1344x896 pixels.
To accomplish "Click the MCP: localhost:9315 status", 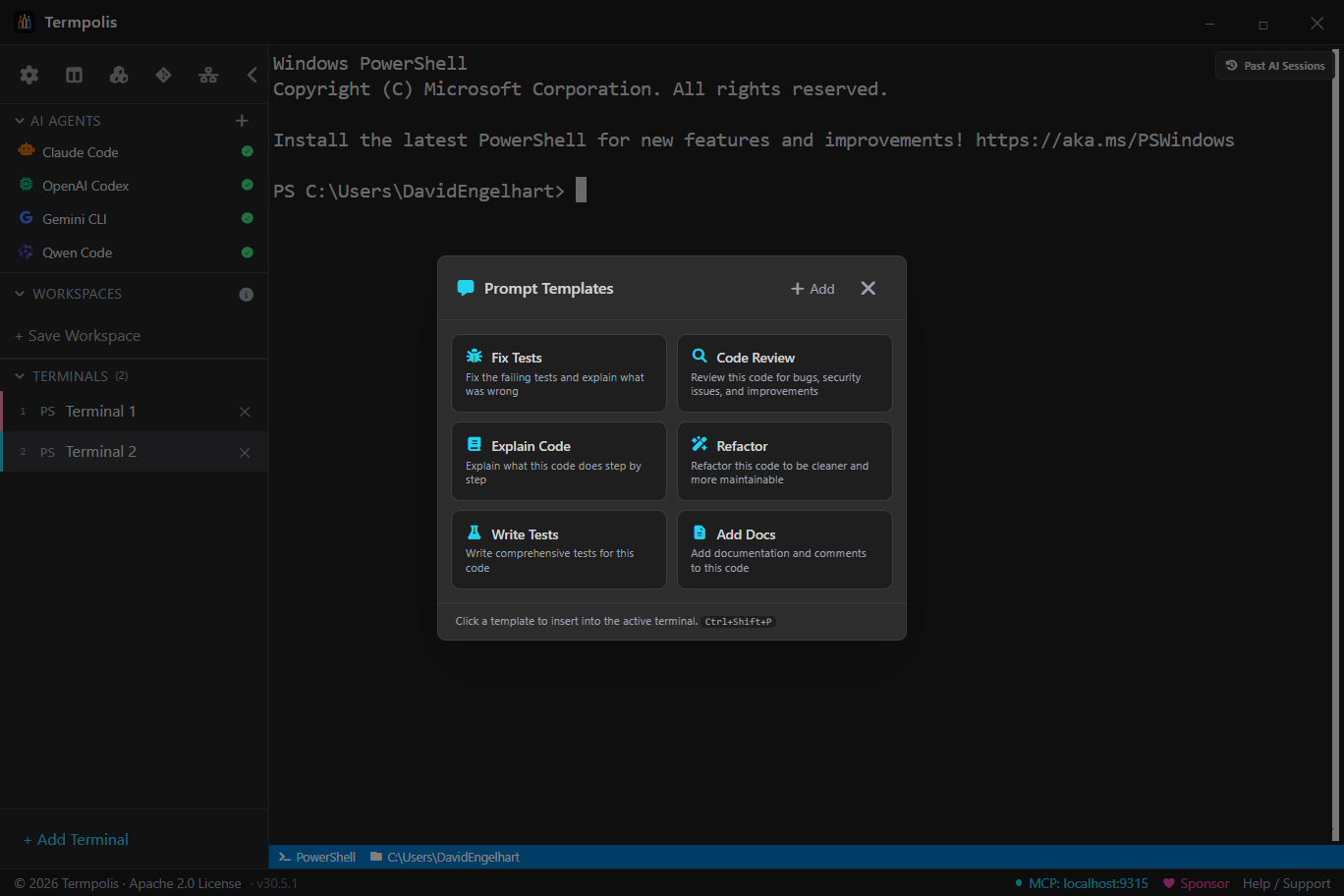I will [1081, 883].
